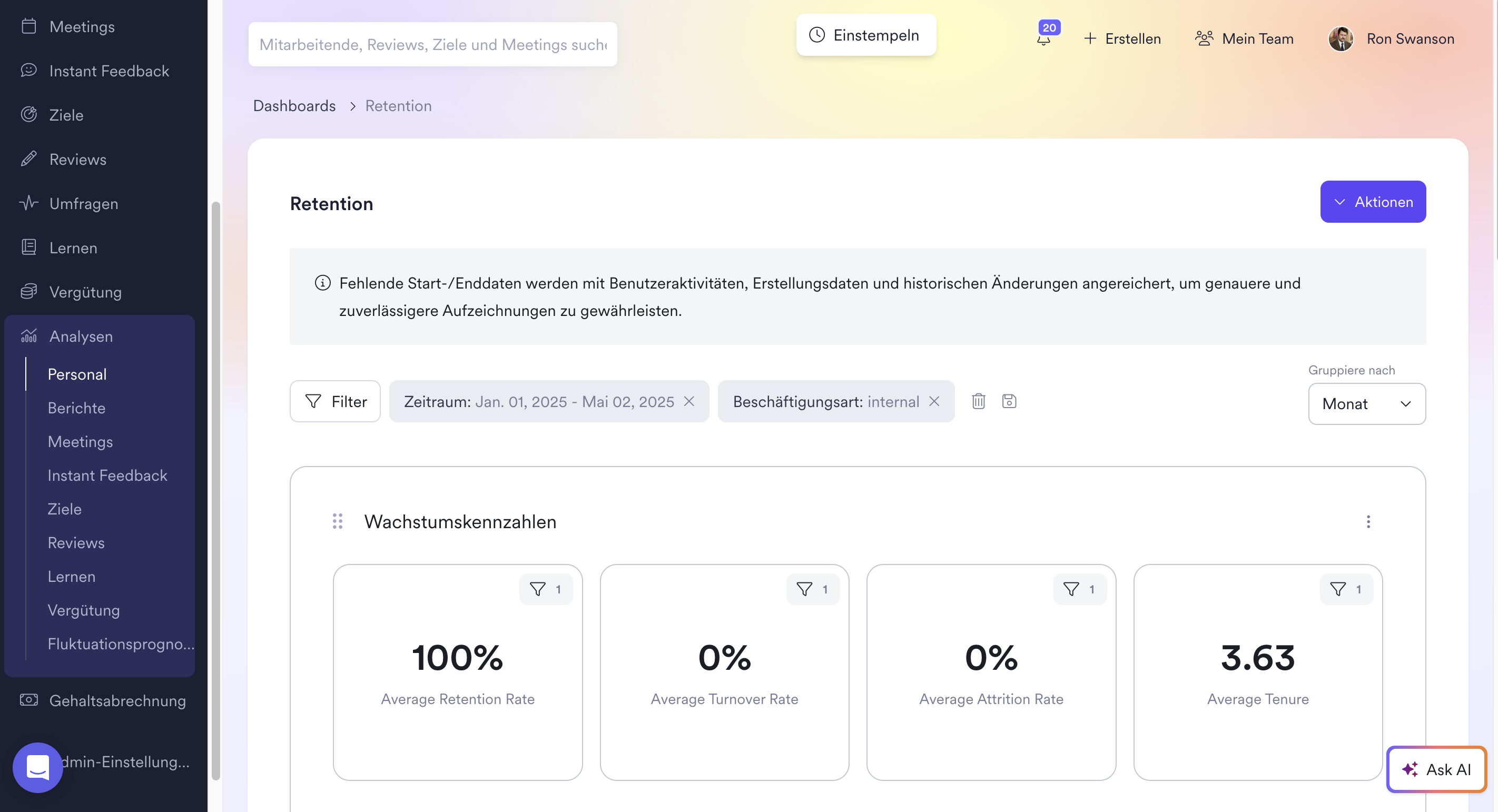
Task: Grab the Wachstumskennzahlen drag handle
Action: point(337,521)
